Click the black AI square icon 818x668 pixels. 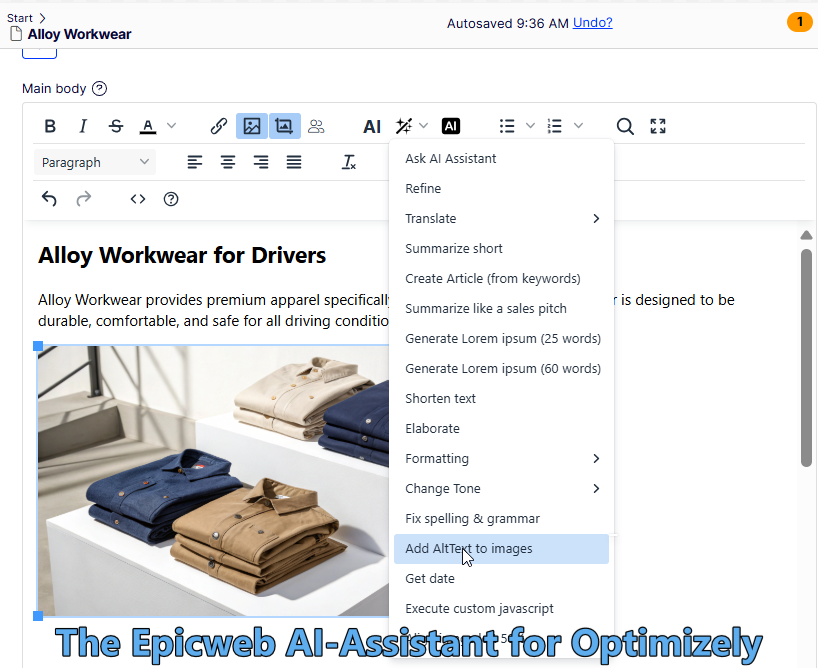point(451,126)
